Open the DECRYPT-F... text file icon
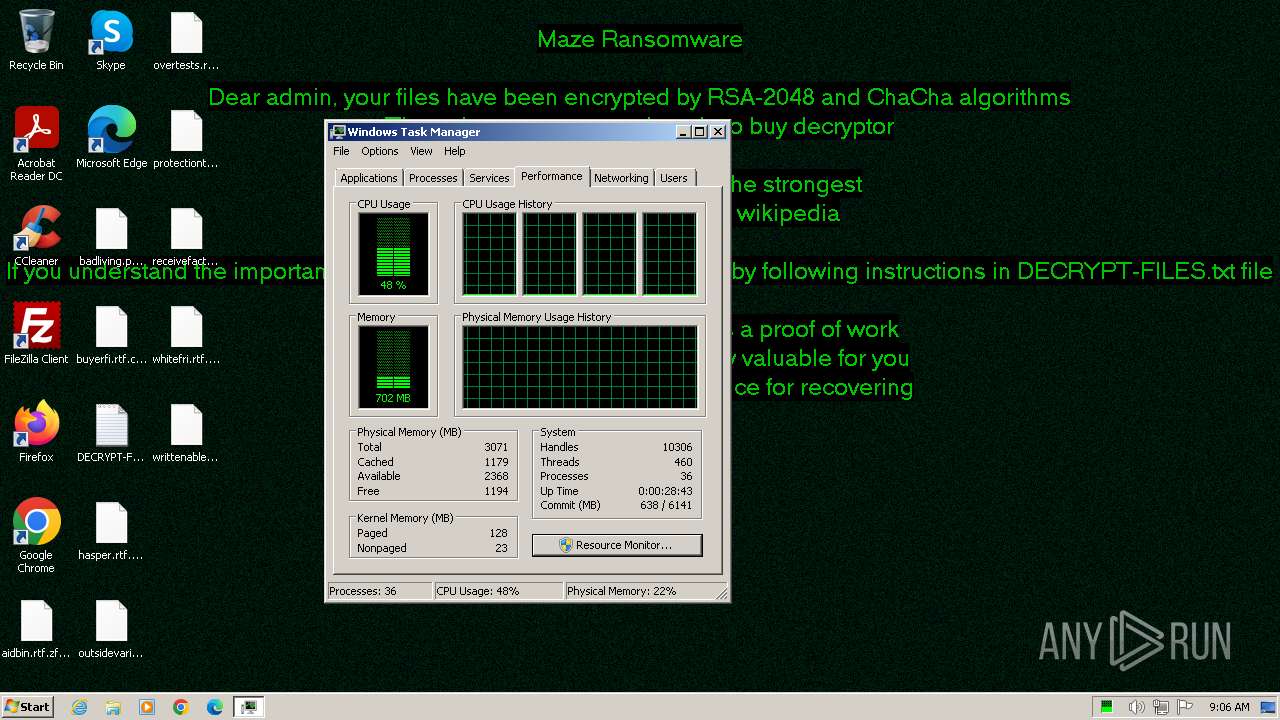Screen dimensions: 1280x720 coord(111,432)
